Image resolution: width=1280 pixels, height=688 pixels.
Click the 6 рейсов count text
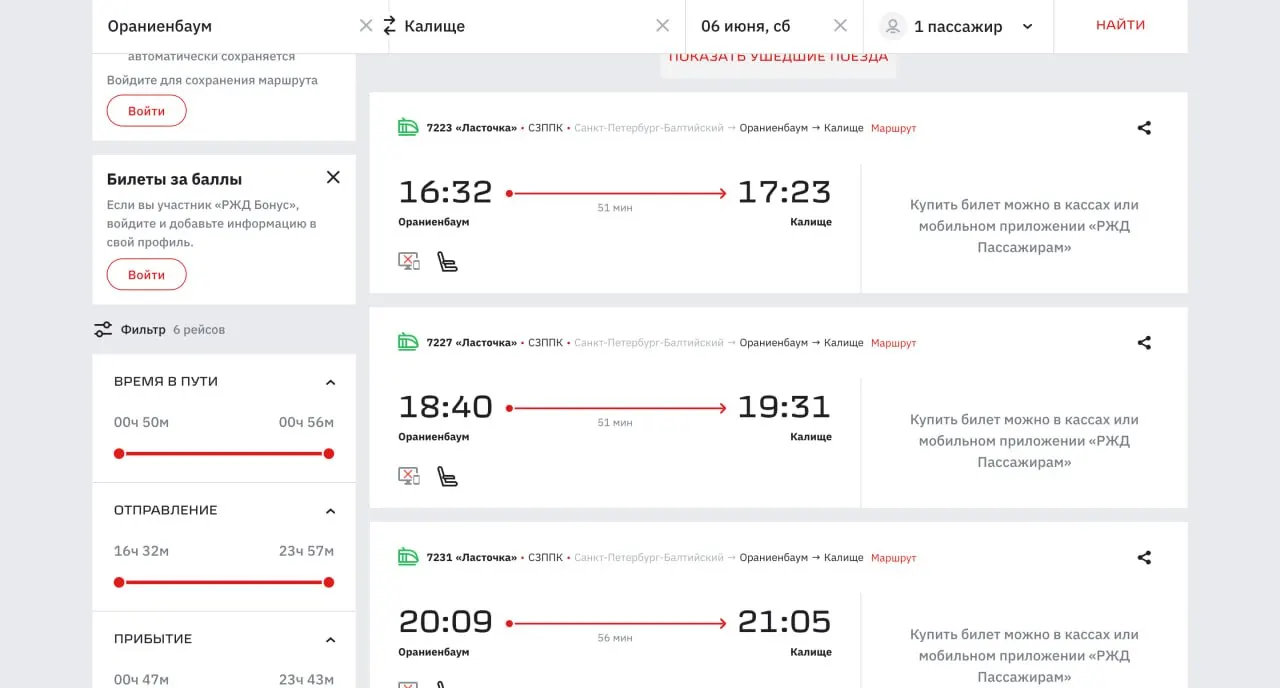click(x=199, y=330)
